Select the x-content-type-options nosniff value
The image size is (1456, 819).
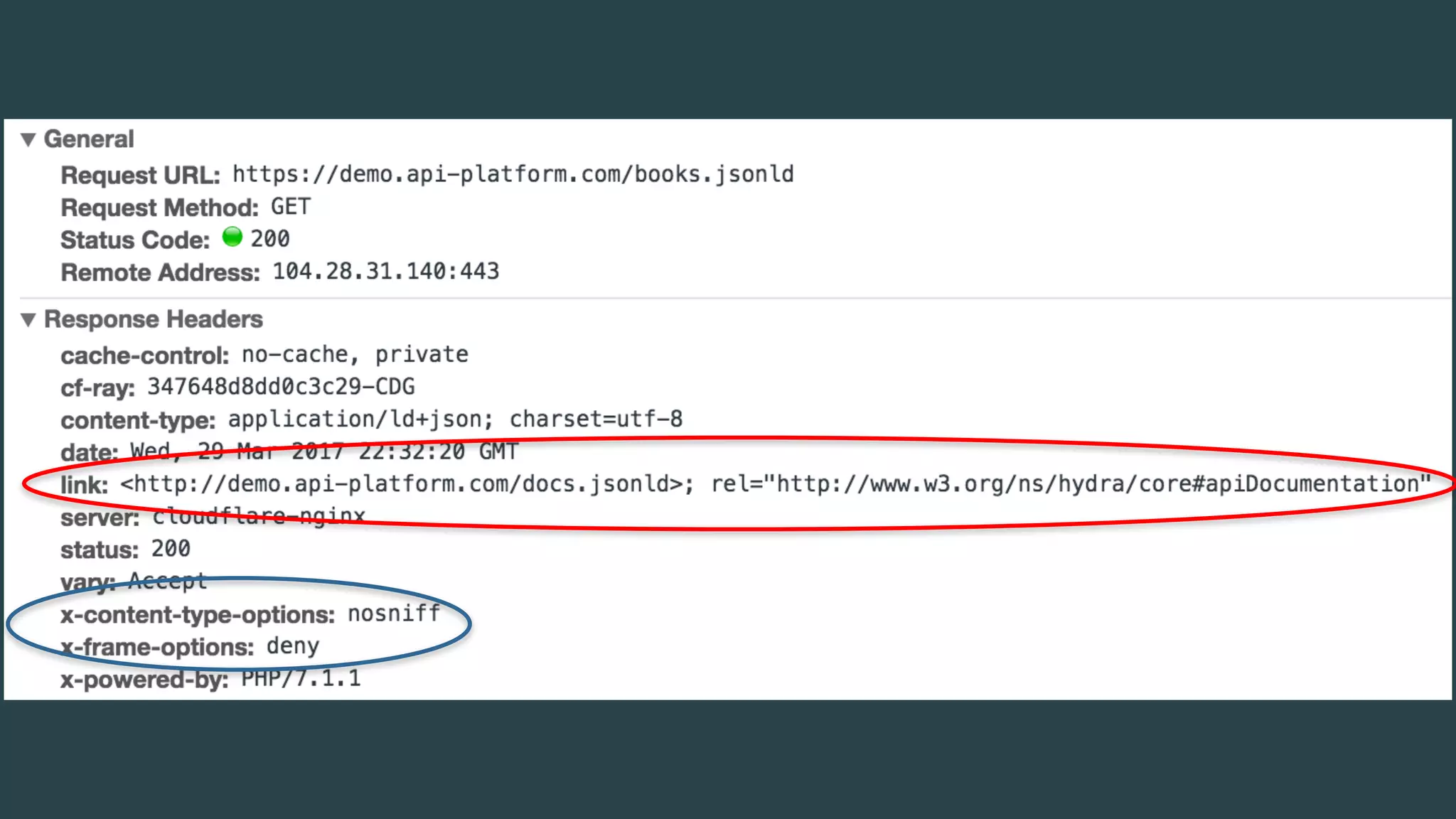click(x=394, y=614)
